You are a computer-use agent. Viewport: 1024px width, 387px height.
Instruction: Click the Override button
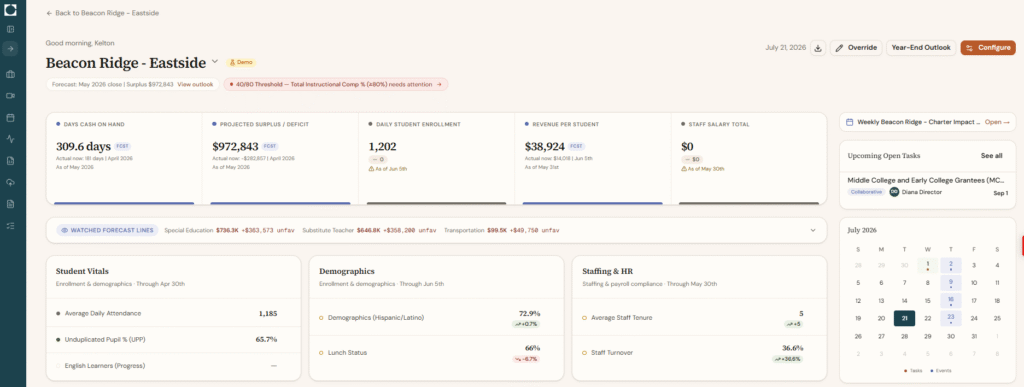click(856, 48)
